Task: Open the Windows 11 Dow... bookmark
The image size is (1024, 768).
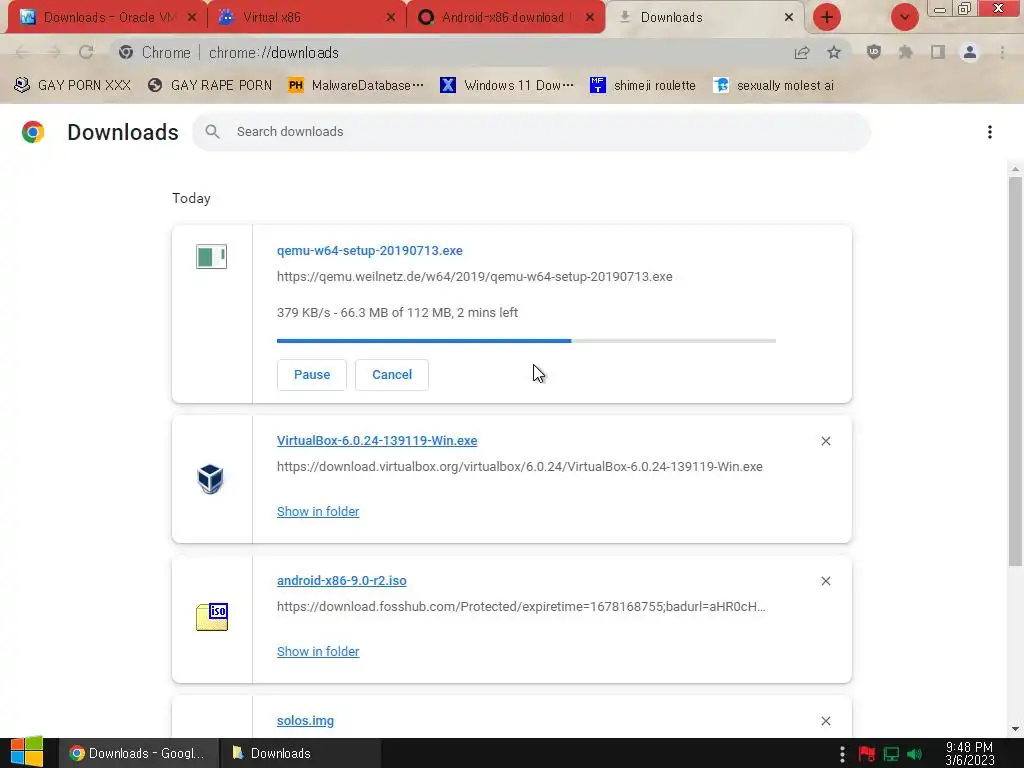Action: click(x=507, y=86)
